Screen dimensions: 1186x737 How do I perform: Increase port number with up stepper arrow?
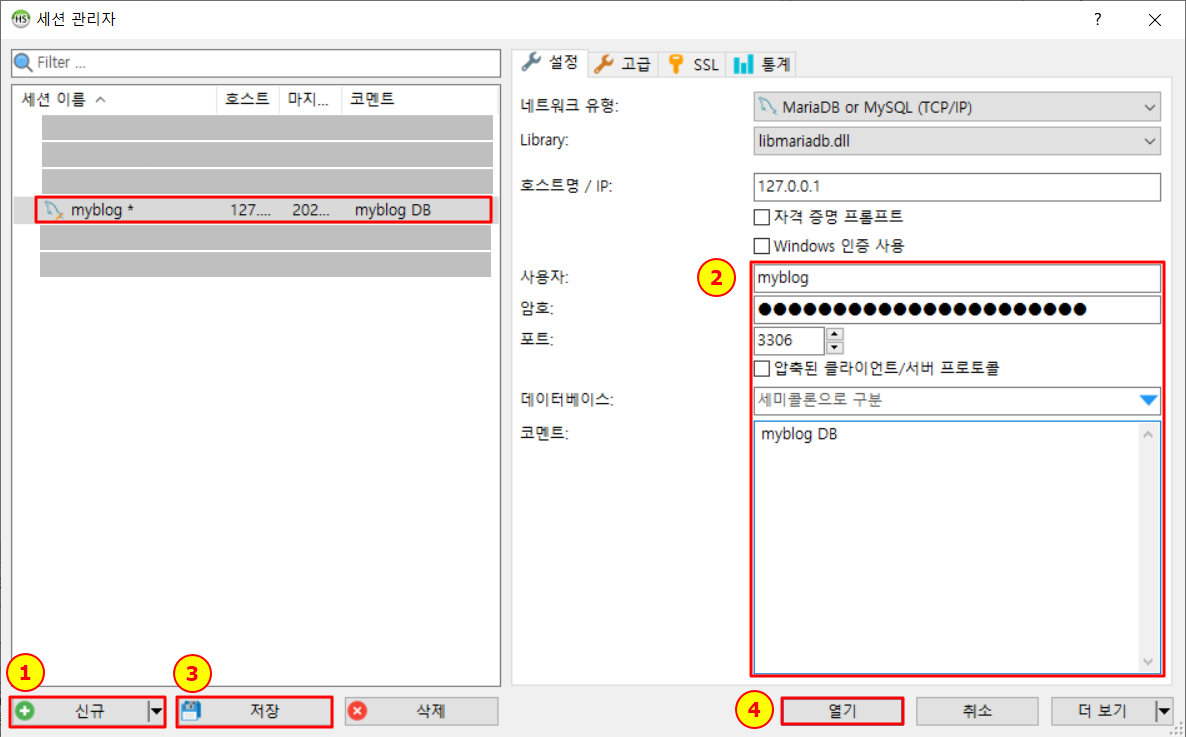tap(836, 334)
